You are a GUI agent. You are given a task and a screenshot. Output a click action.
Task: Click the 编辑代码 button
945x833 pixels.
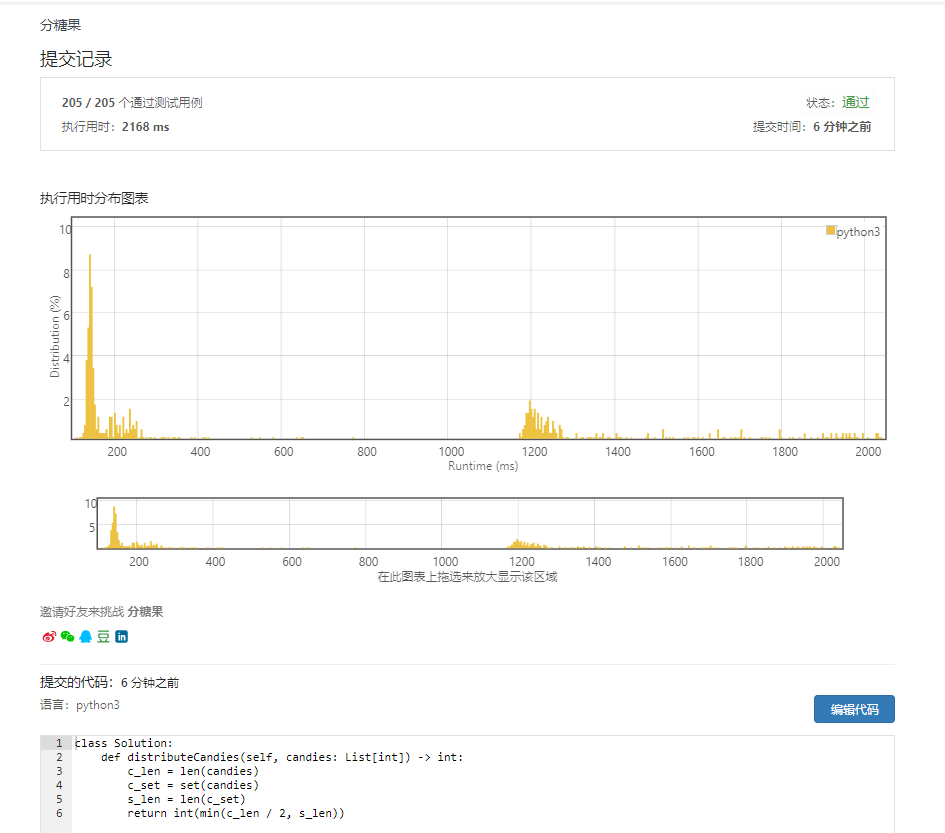853,709
